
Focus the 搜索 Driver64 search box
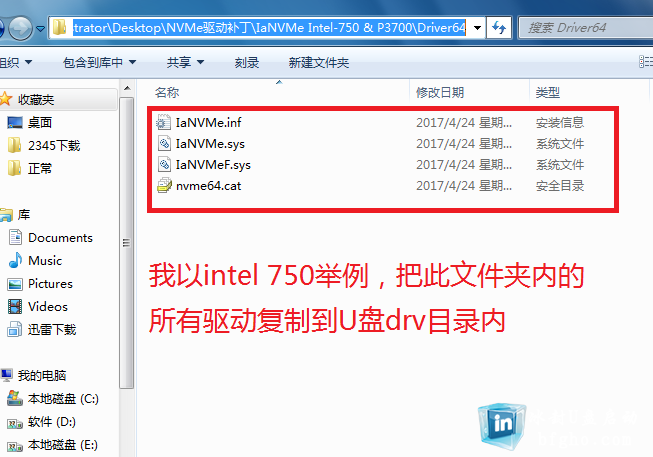[x=586, y=28]
